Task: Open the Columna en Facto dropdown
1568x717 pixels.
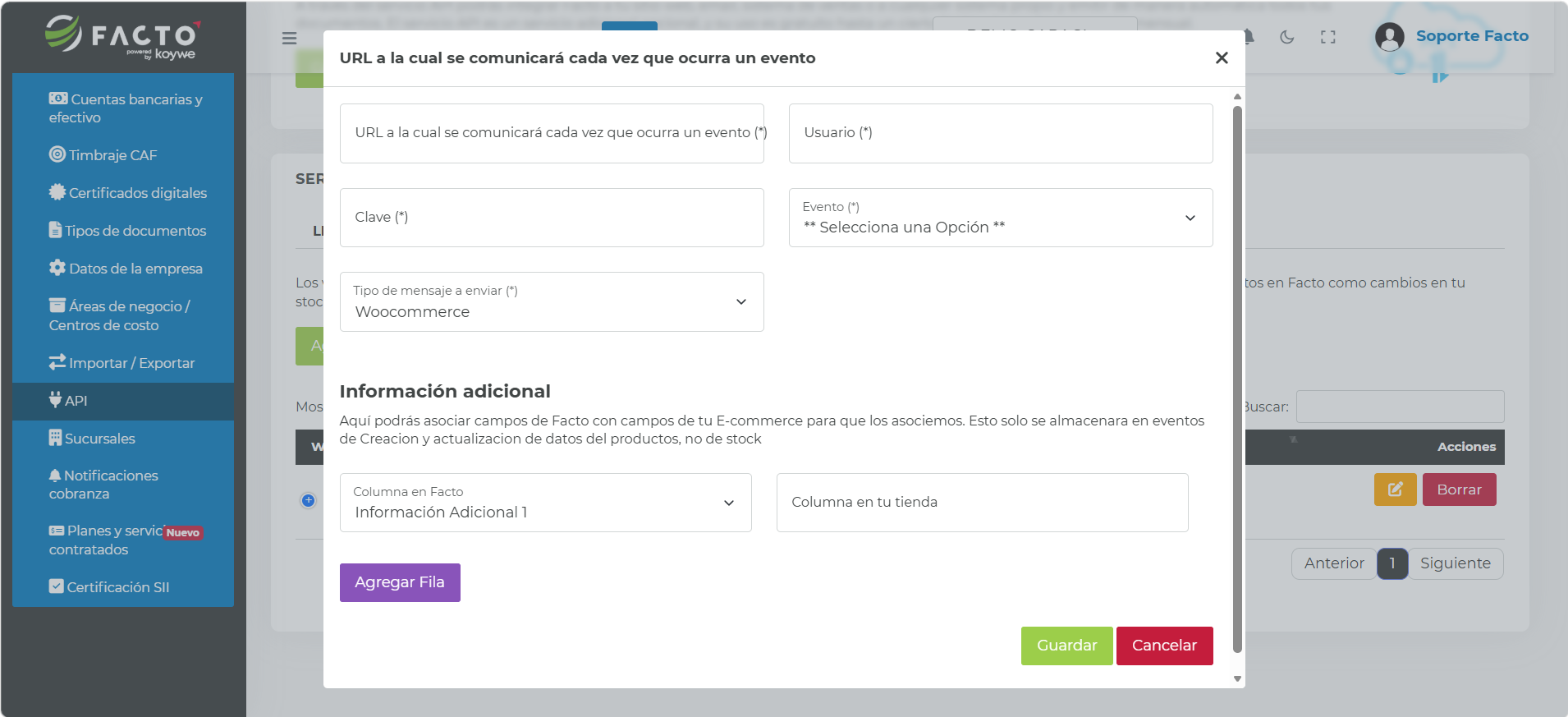Action: [546, 503]
